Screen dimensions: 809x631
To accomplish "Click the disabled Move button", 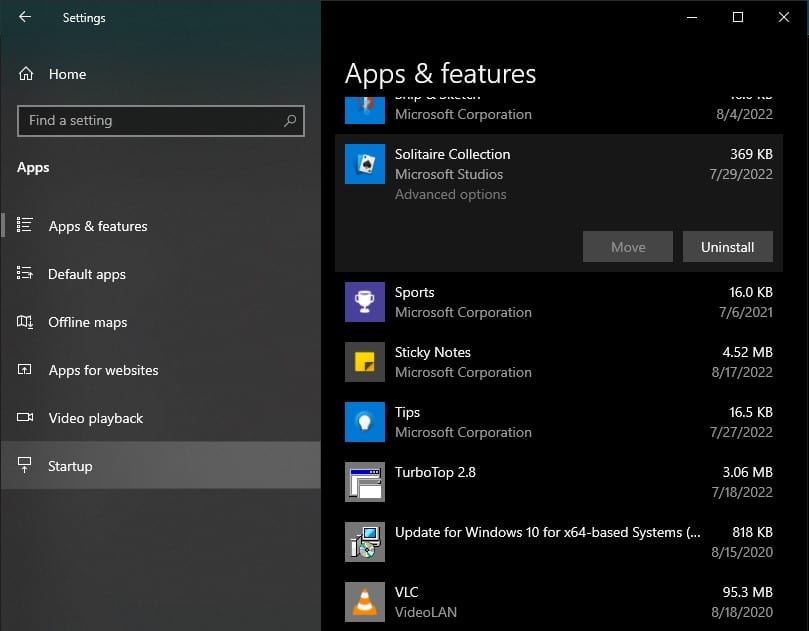I will click(627, 246).
